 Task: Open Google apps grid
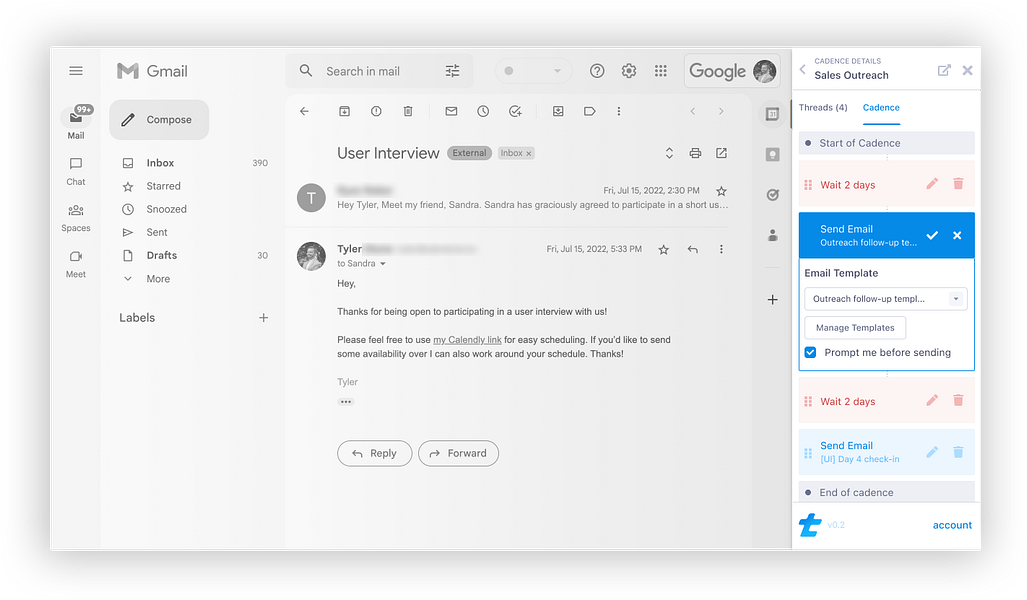tap(661, 71)
